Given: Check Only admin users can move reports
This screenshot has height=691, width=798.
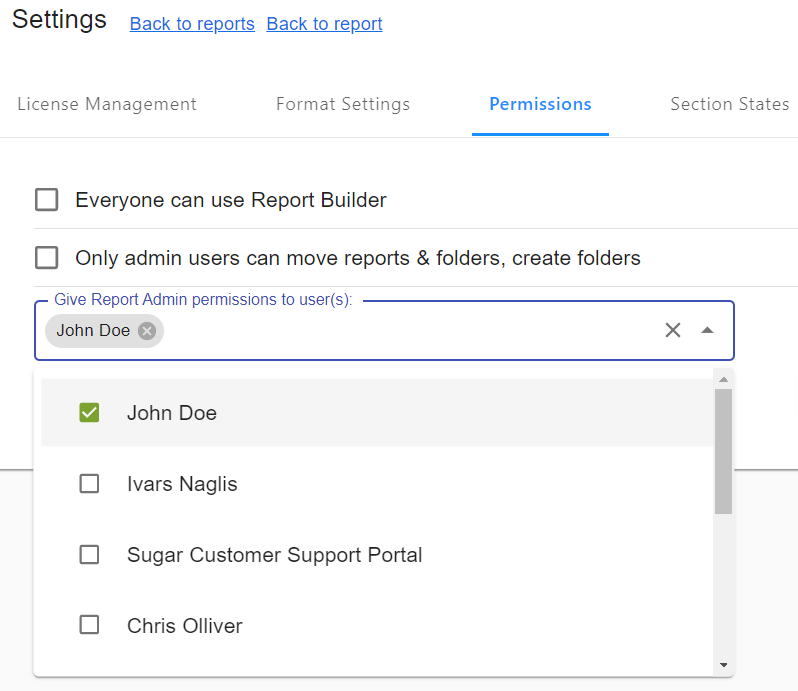Looking at the screenshot, I should (x=47, y=258).
